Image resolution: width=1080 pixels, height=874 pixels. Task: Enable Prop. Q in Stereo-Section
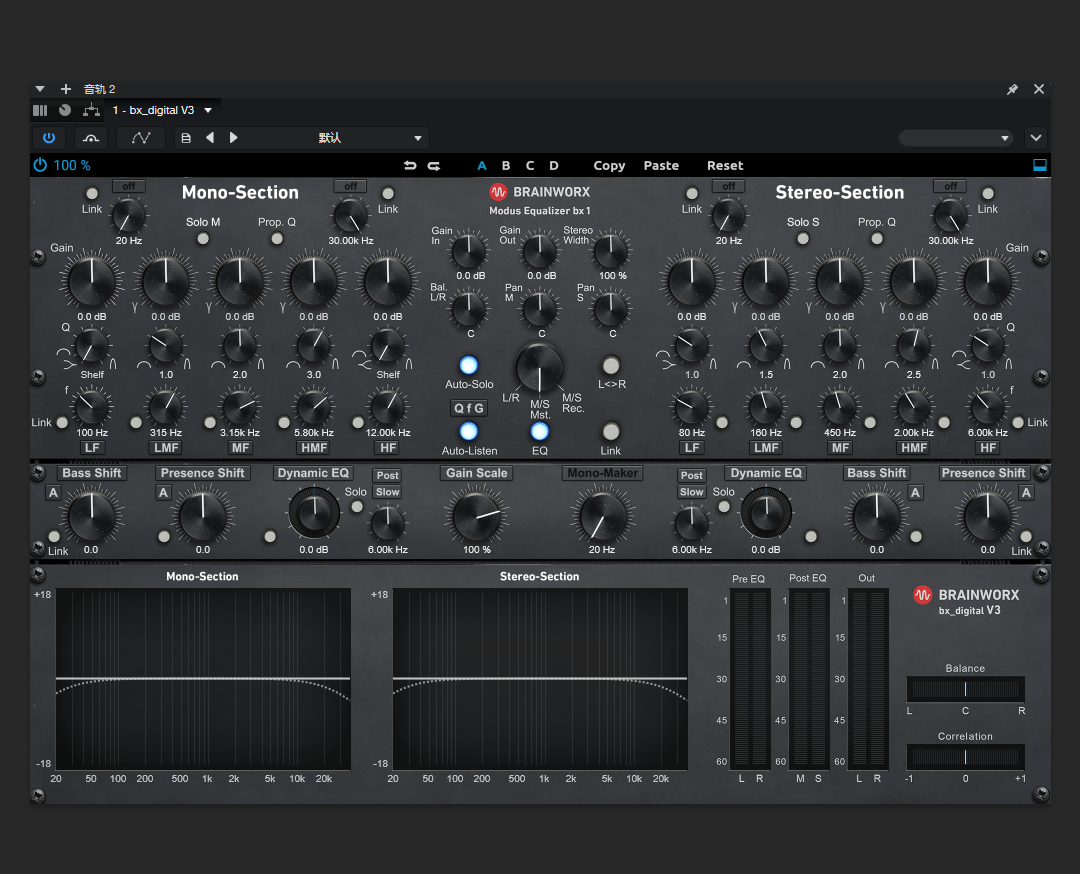[x=877, y=239]
